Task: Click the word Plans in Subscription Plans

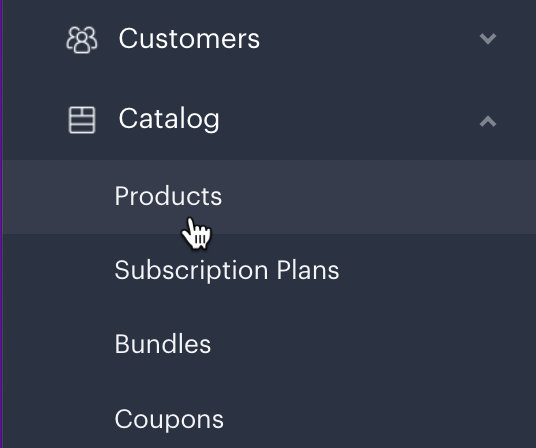Action: [x=308, y=270]
